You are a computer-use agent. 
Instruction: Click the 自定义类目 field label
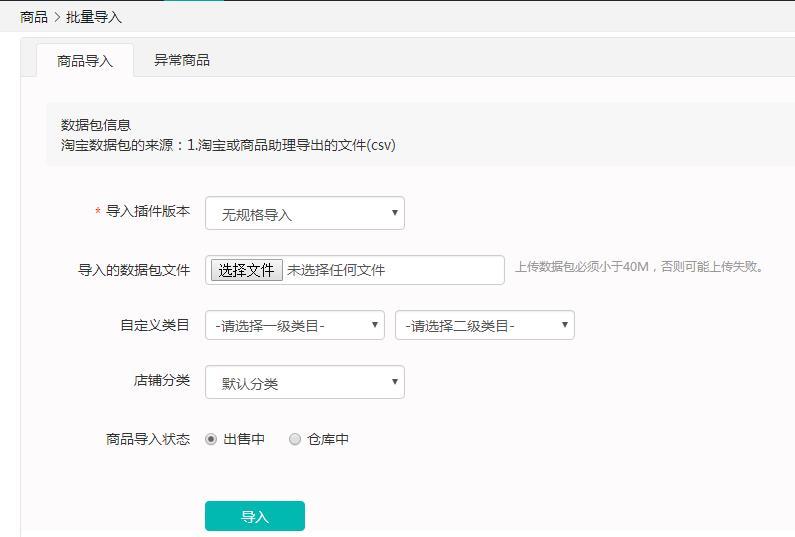(155, 325)
